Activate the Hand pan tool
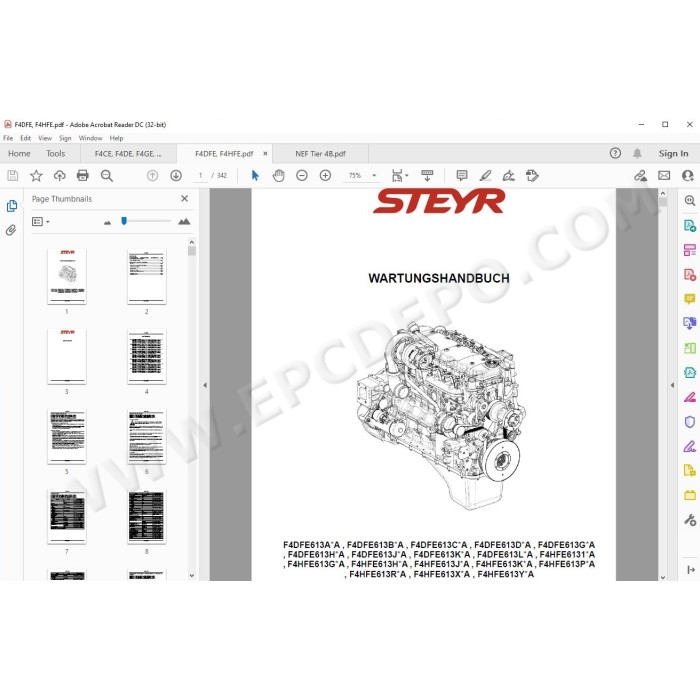This screenshot has height=700, width=700. point(279,175)
